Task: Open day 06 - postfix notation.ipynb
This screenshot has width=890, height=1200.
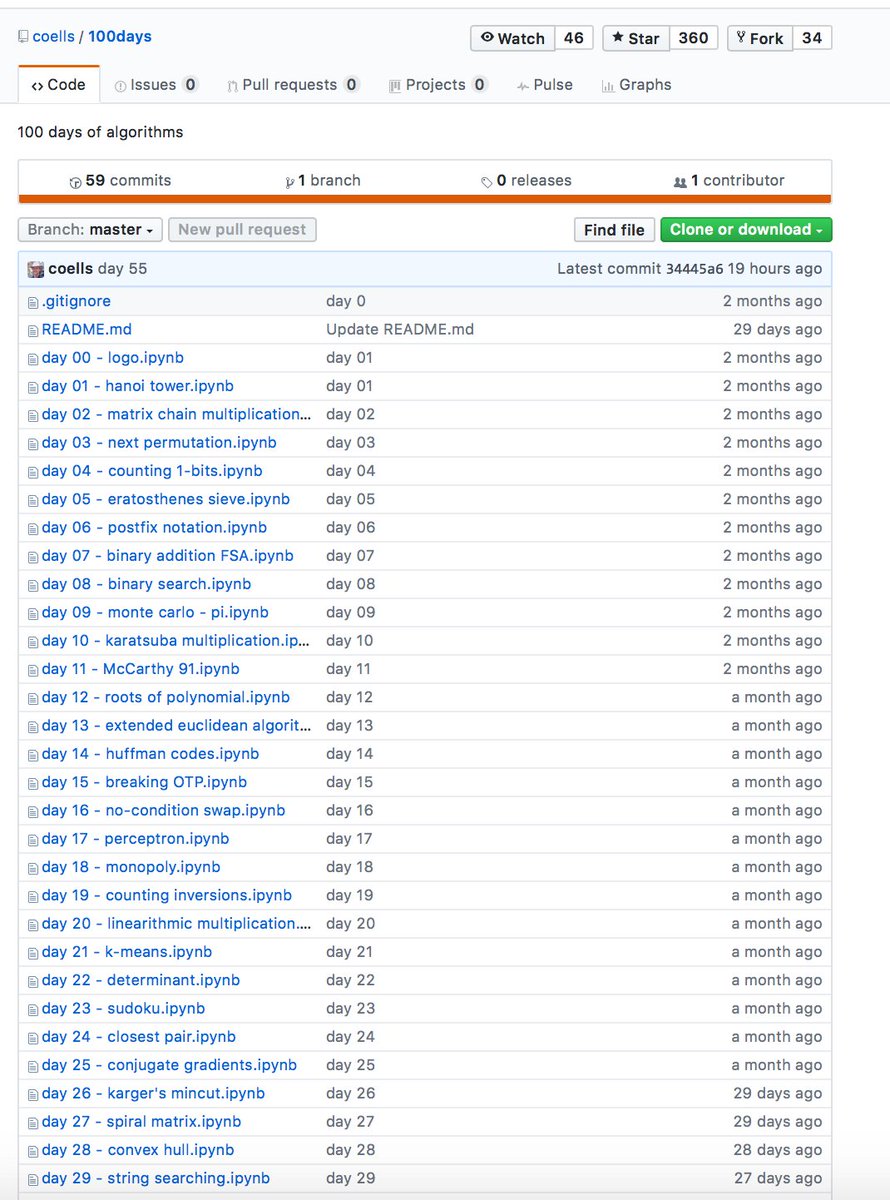Action: (x=154, y=528)
